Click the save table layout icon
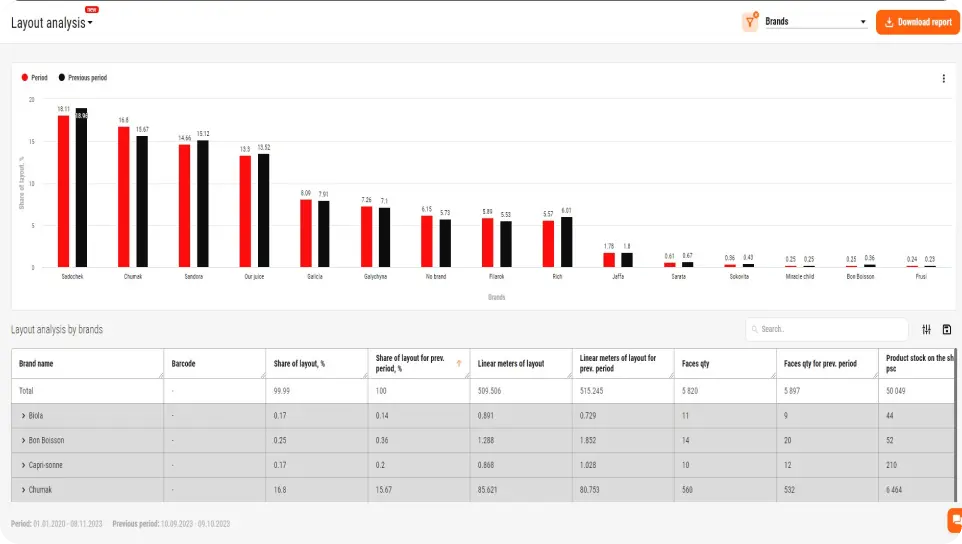Viewport: 962px width, 544px height. point(947,329)
